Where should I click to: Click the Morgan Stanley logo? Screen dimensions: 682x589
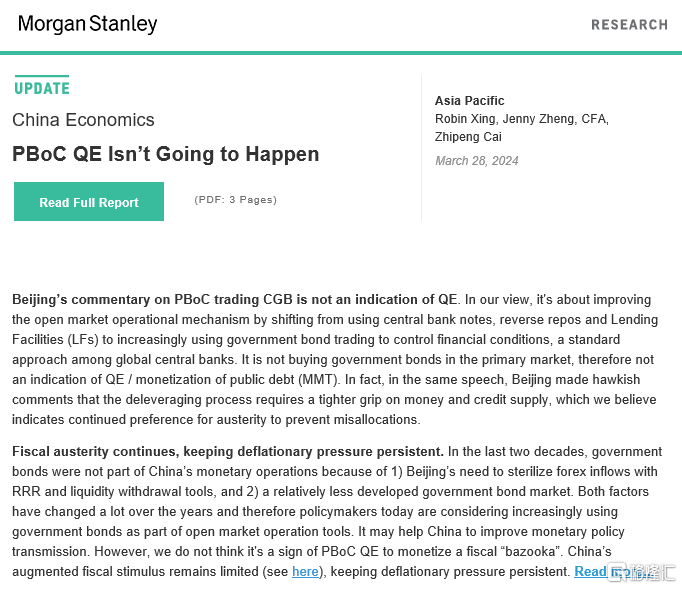[x=87, y=24]
